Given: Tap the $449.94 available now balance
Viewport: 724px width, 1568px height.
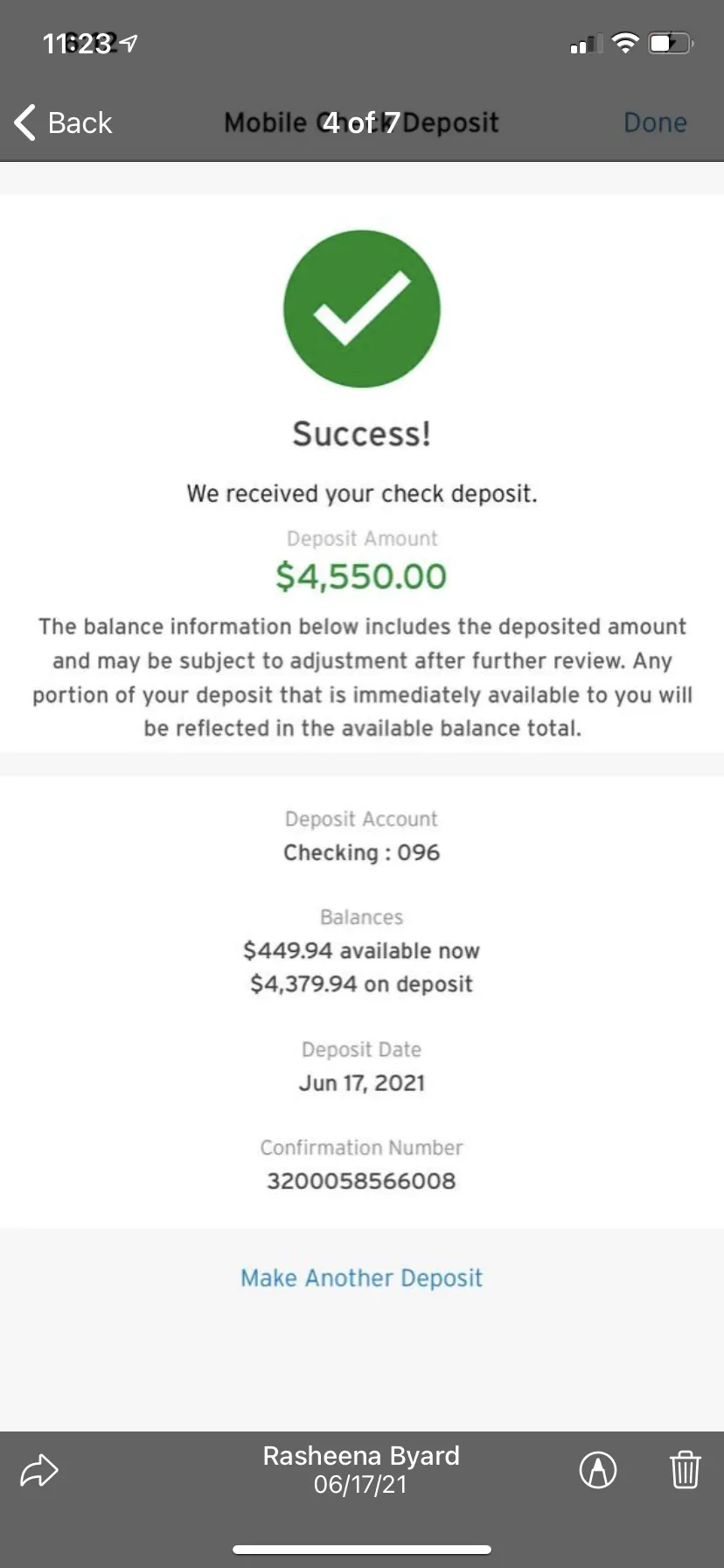Looking at the screenshot, I should pyautogui.click(x=362, y=950).
